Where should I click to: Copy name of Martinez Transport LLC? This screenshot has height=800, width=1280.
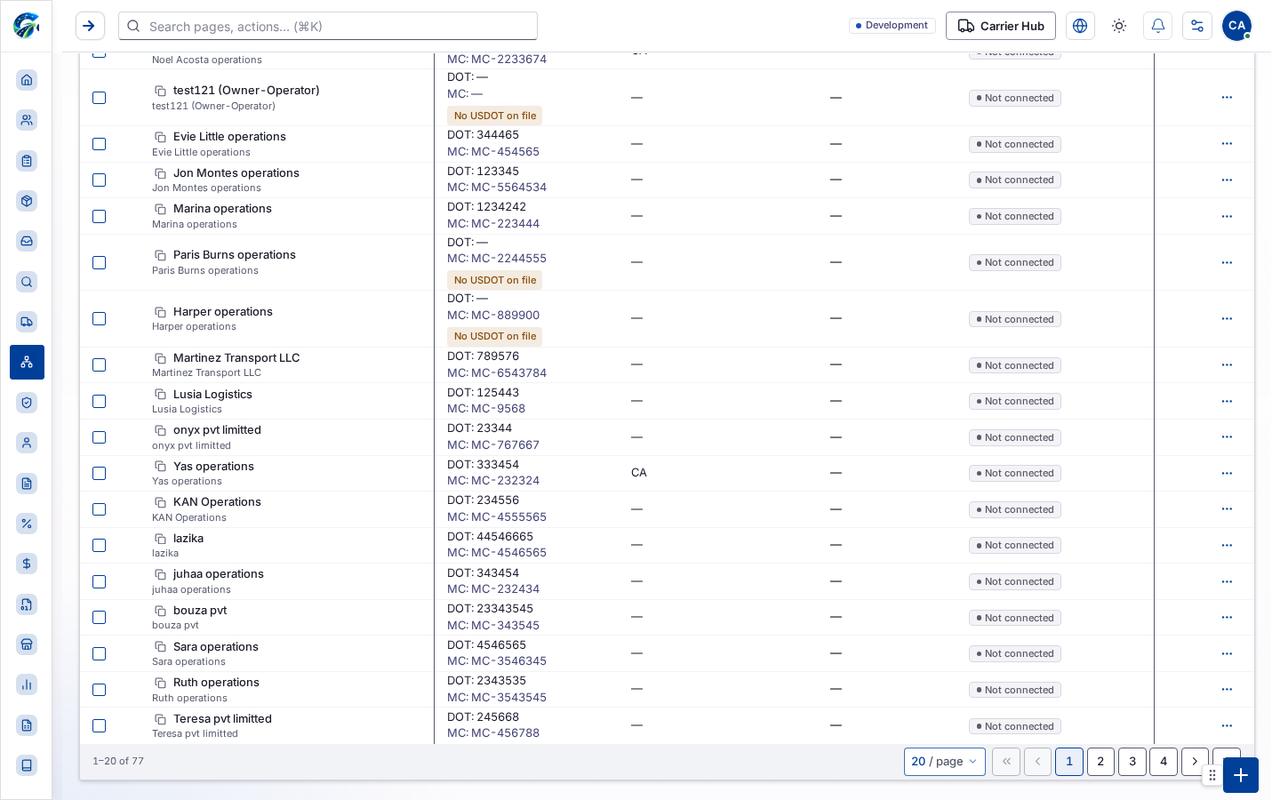(x=160, y=358)
